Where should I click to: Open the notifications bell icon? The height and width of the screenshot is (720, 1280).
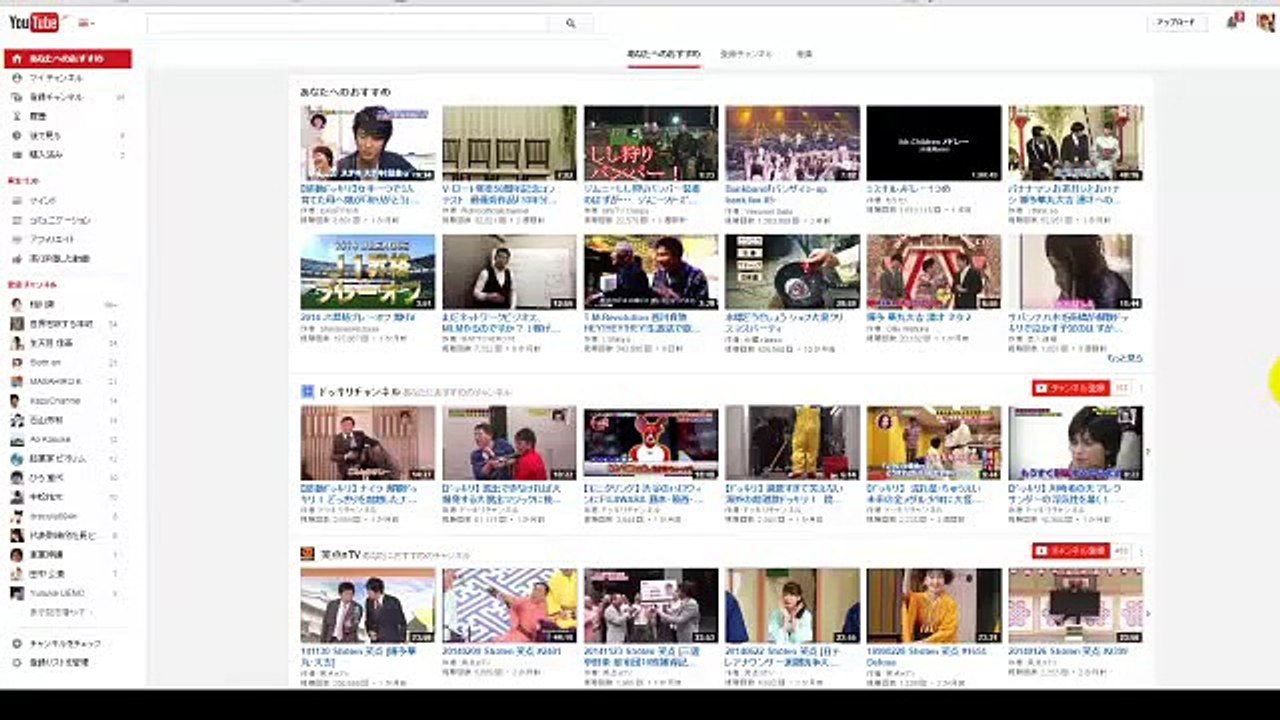1233,22
